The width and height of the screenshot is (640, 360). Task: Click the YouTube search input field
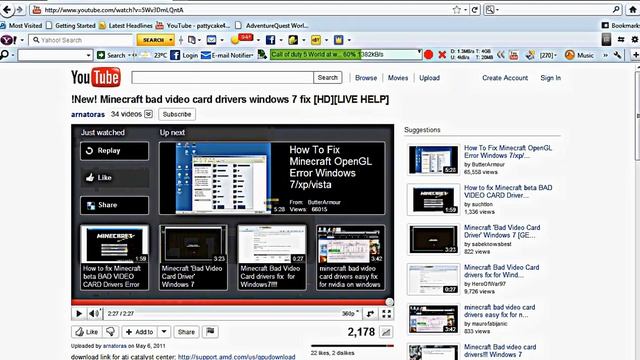pyautogui.click(x=222, y=78)
